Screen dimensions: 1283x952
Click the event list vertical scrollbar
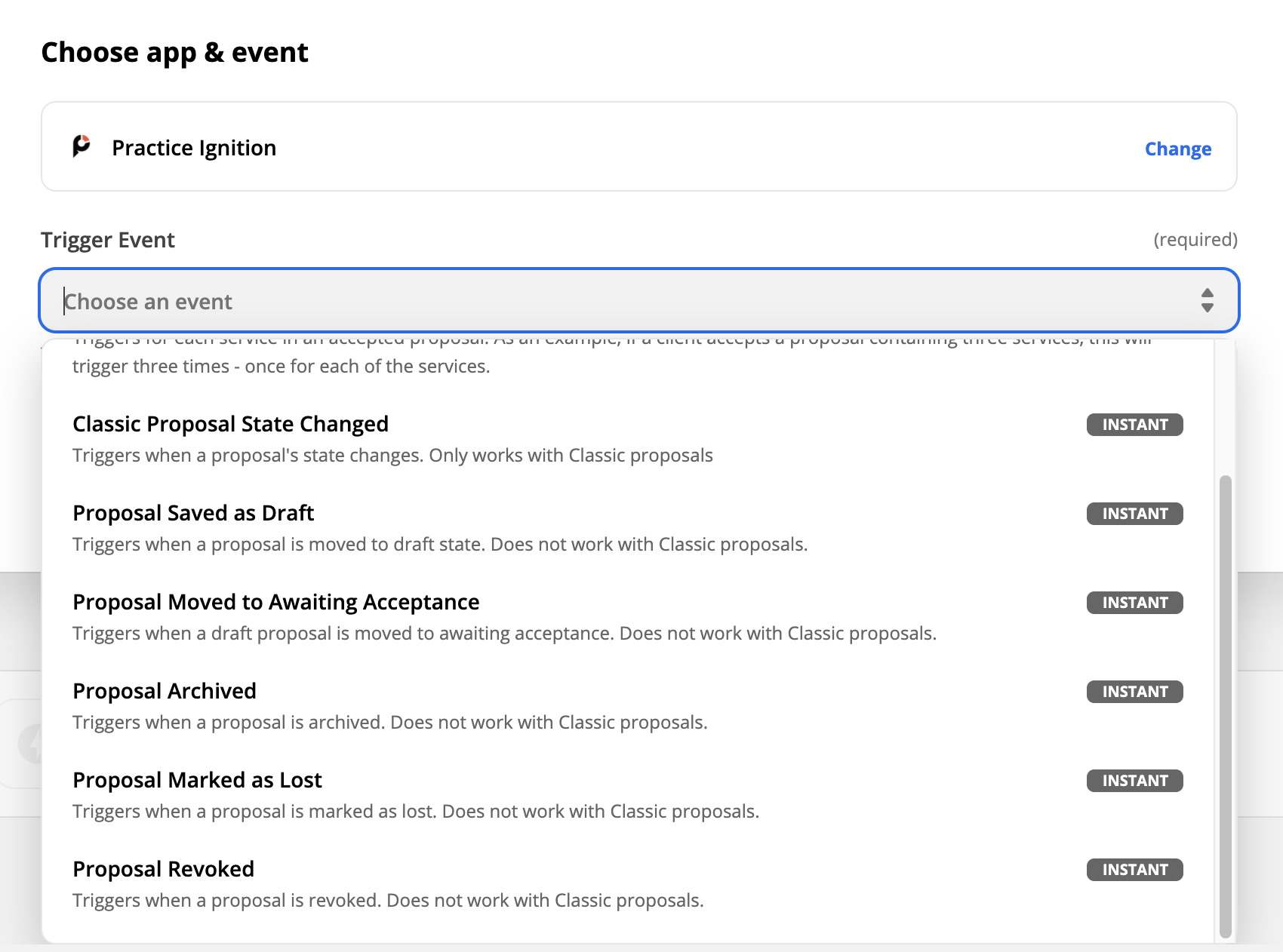pos(1225,705)
